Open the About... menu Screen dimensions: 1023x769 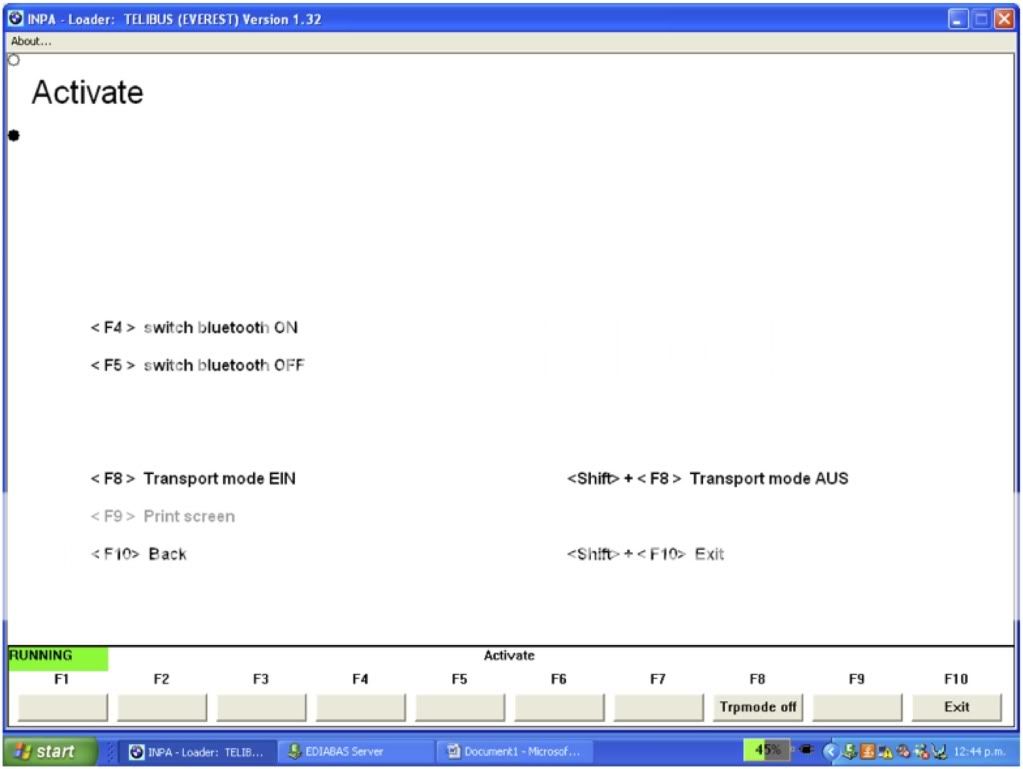(31, 41)
